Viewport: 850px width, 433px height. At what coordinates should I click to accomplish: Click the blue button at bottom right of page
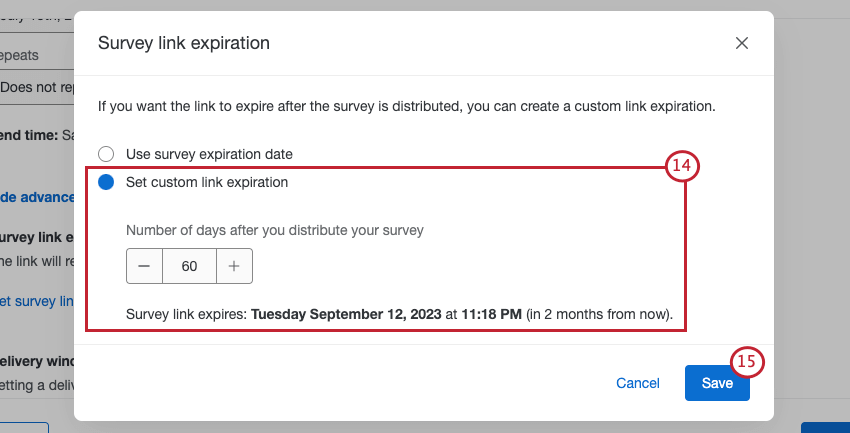[x=825, y=427]
